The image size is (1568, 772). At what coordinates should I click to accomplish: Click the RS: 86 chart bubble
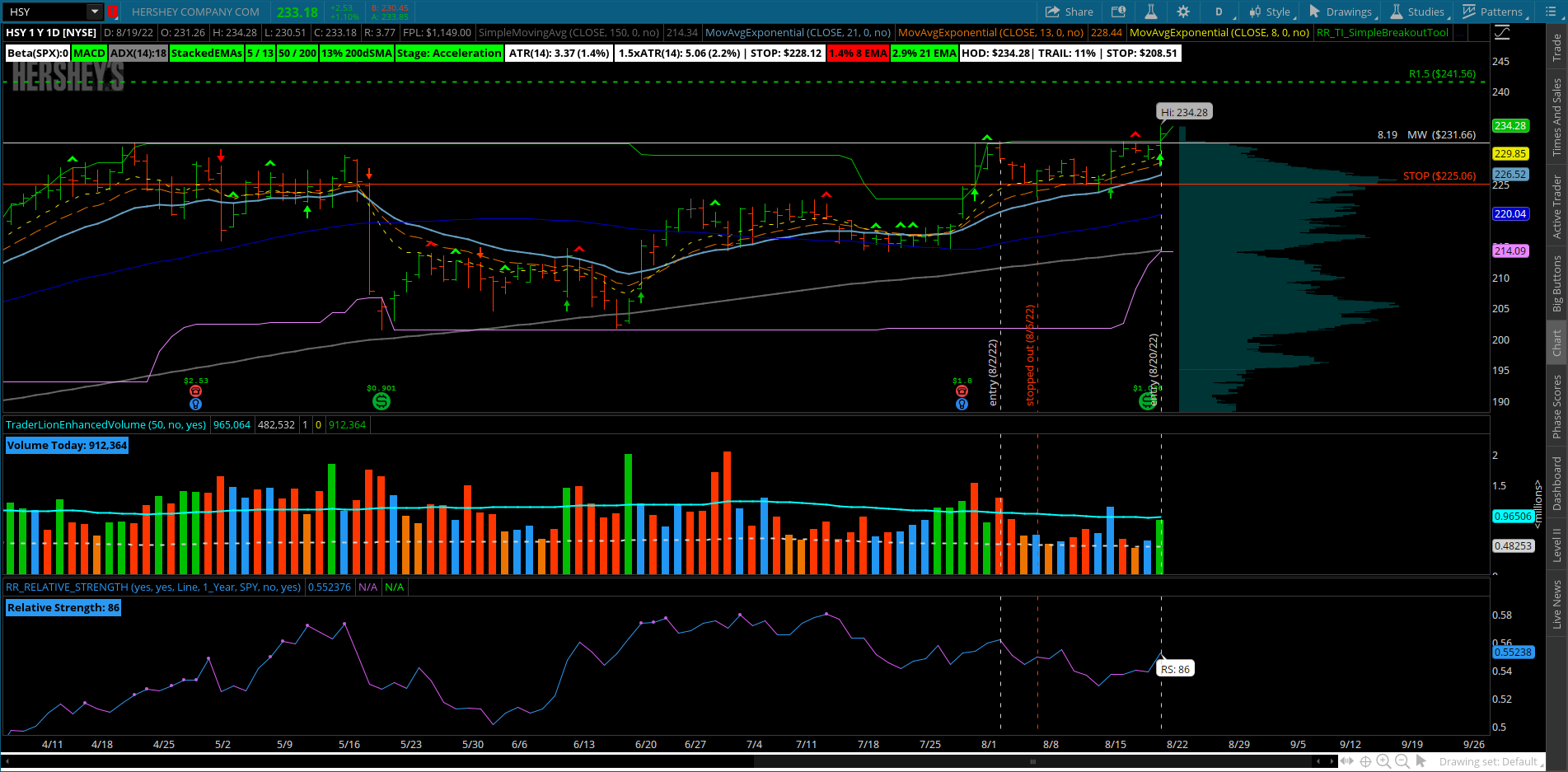[1175, 669]
